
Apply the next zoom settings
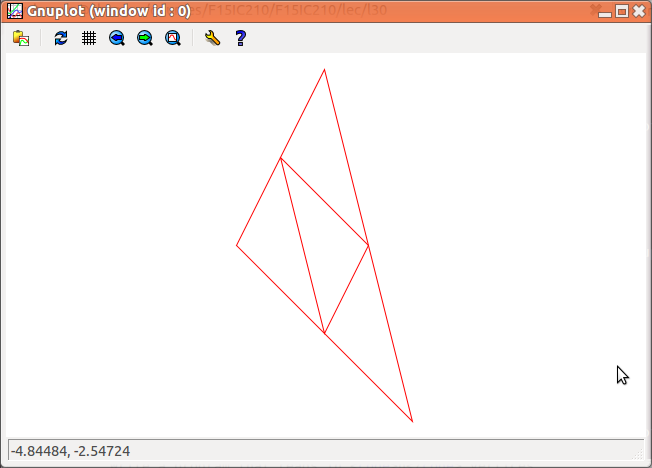(145, 38)
